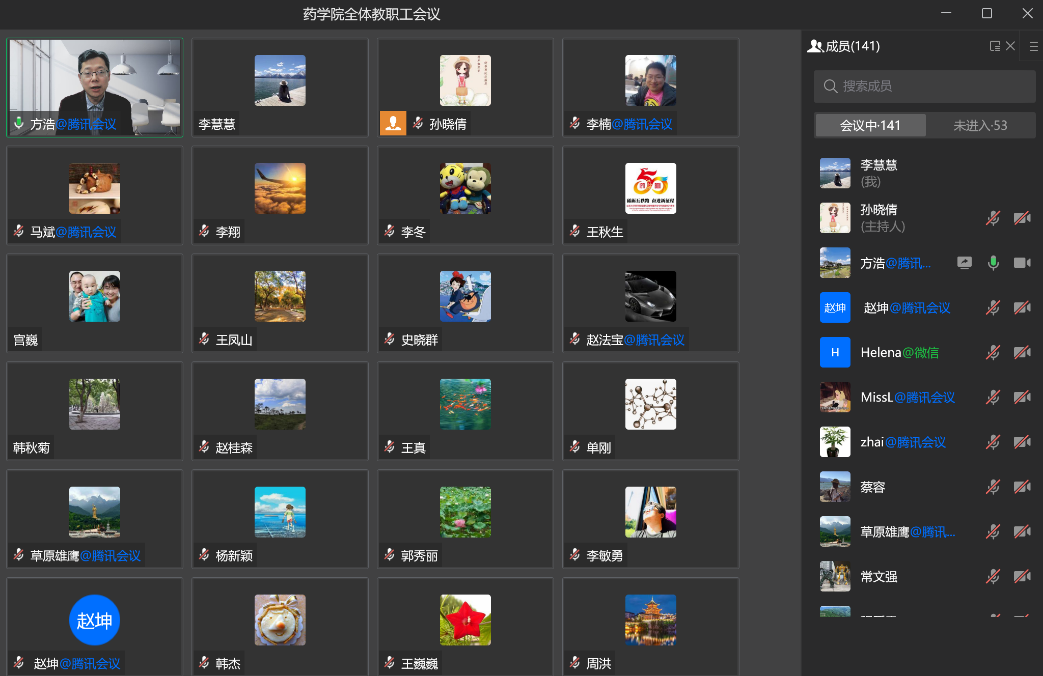This screenshot has width=1043, height=676.
Task: Open the hamburger menu at top right
Action: (1033, 46)
